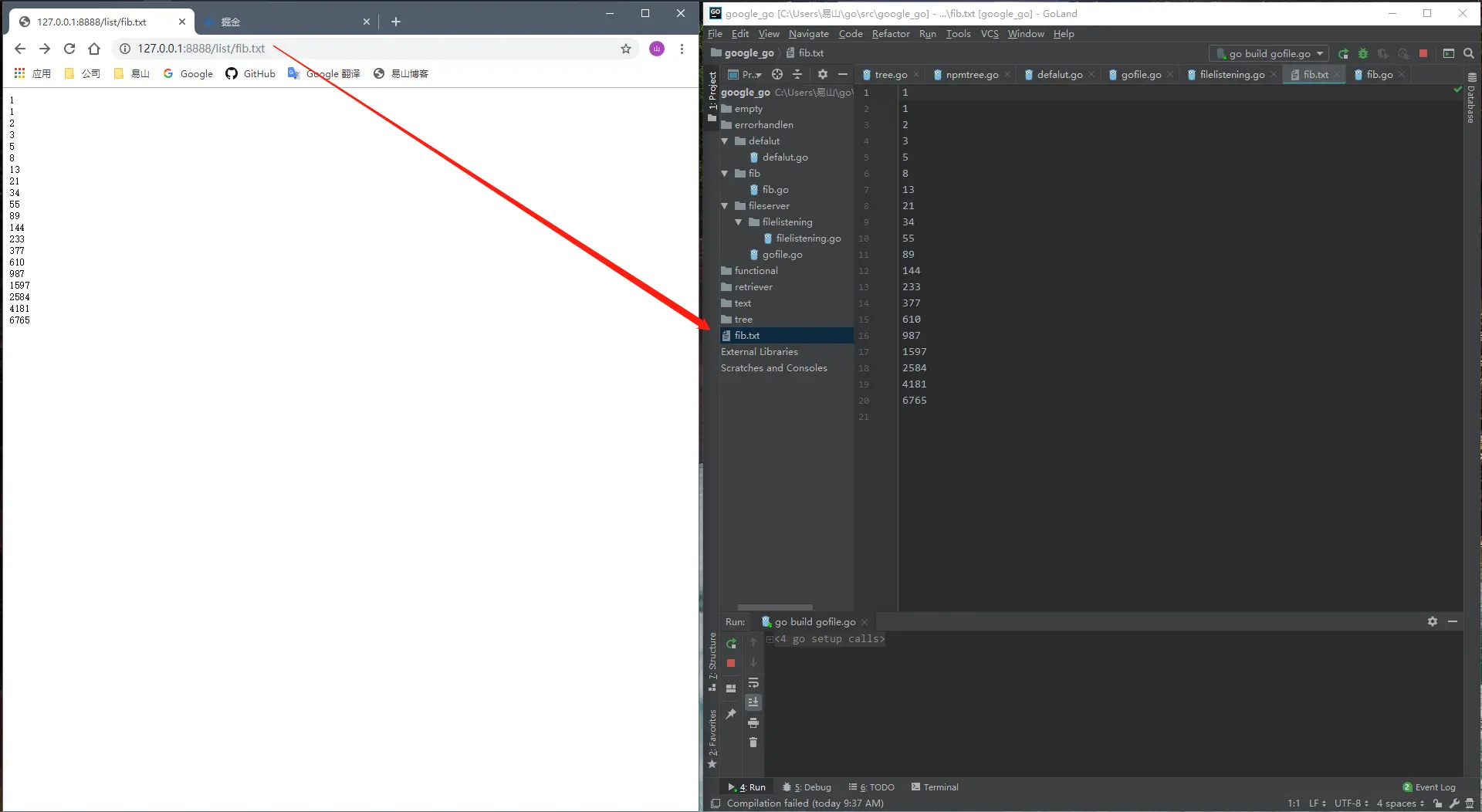Screen dimensions: 1482x812
Task: Open a new Chrome tab
Action: [396, 22]
